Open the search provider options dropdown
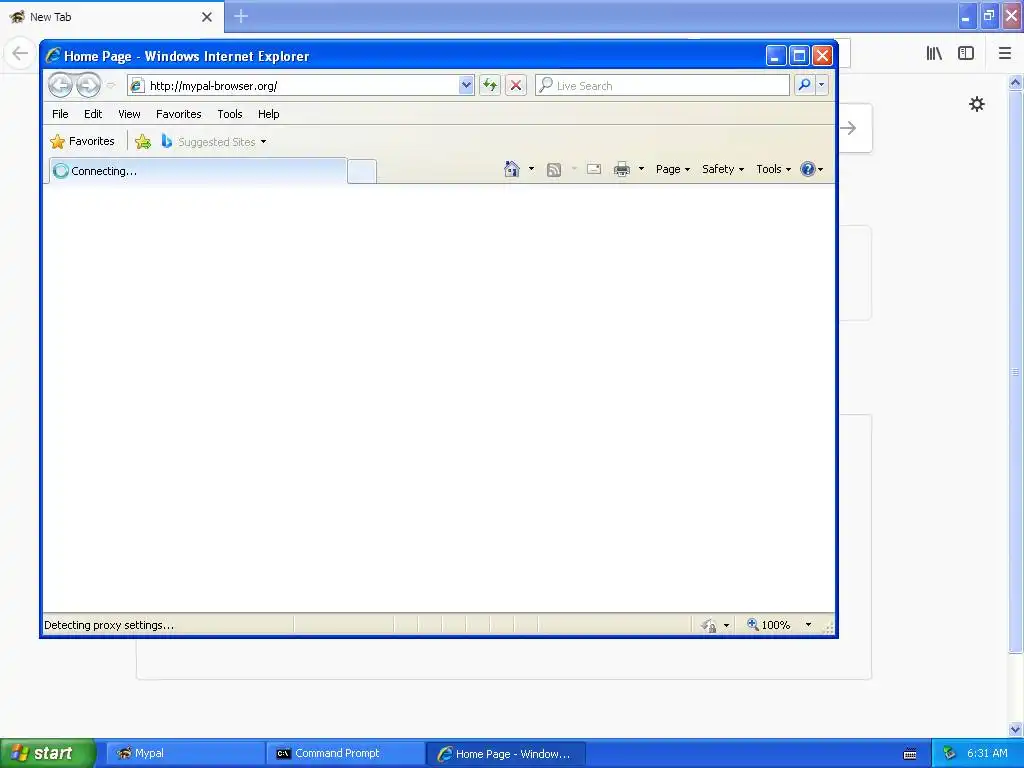Image resolution: width=1024 pixels, height=768 pixels. [x=822, y=86]
